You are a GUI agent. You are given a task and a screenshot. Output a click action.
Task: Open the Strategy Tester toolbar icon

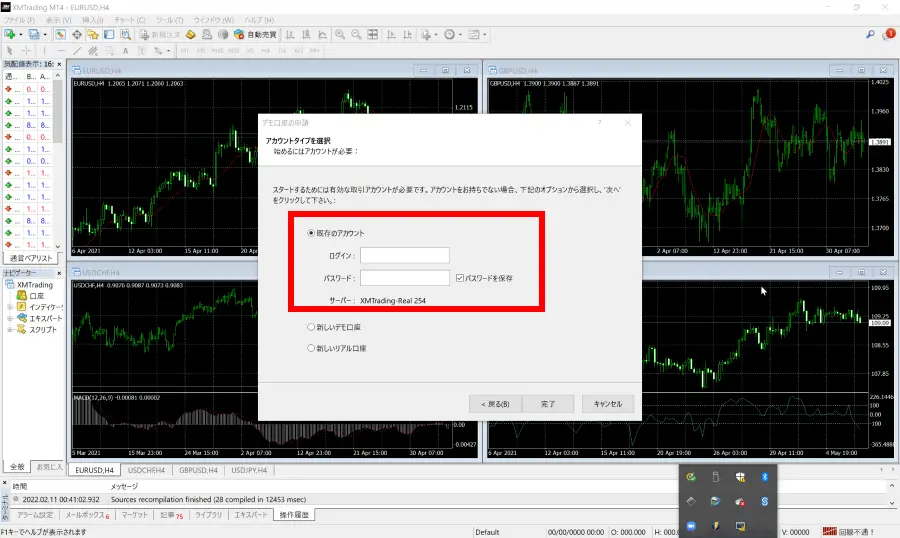coord(125,34)
